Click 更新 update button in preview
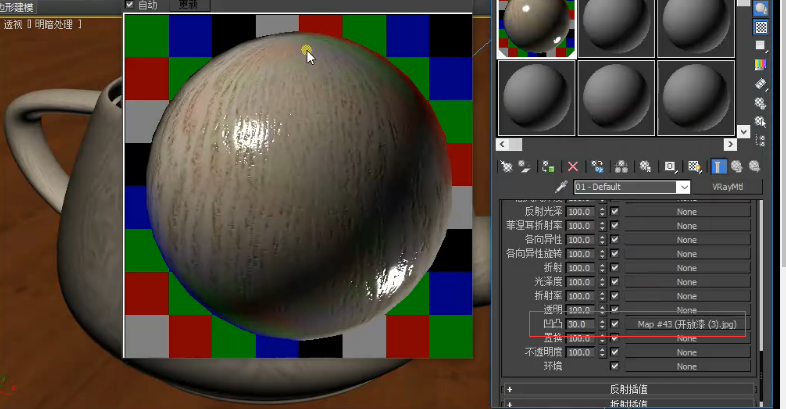Image resolution: width=786 pixels, height=409 pixels. [x=188, y=5]
